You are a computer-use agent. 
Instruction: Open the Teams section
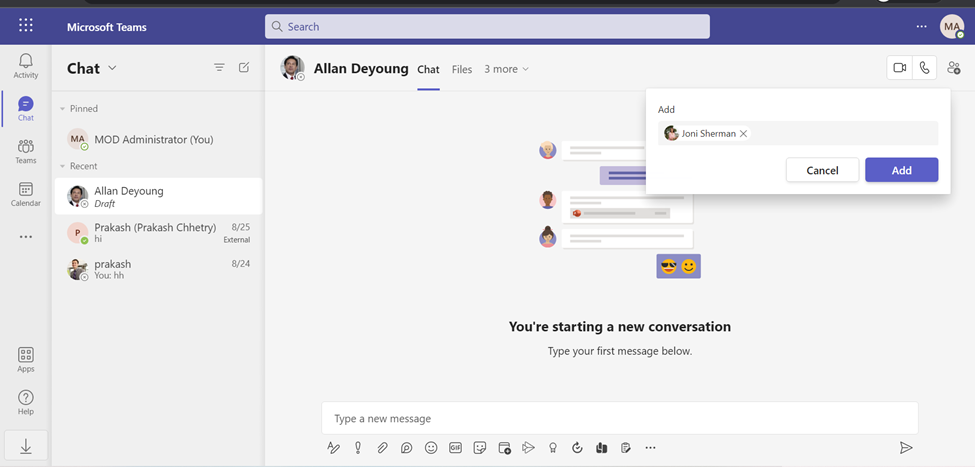25,151
